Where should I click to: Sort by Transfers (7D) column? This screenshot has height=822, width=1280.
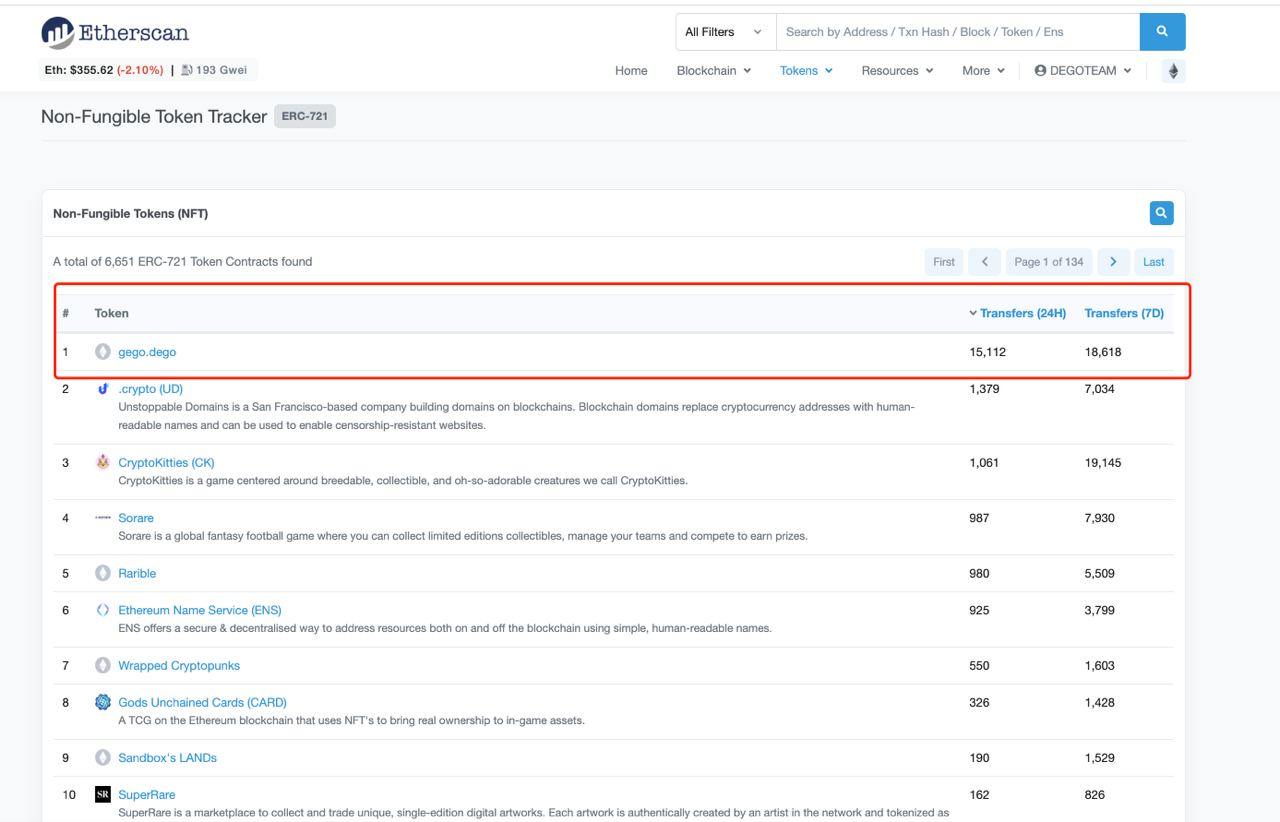[x=1124, y=313]
